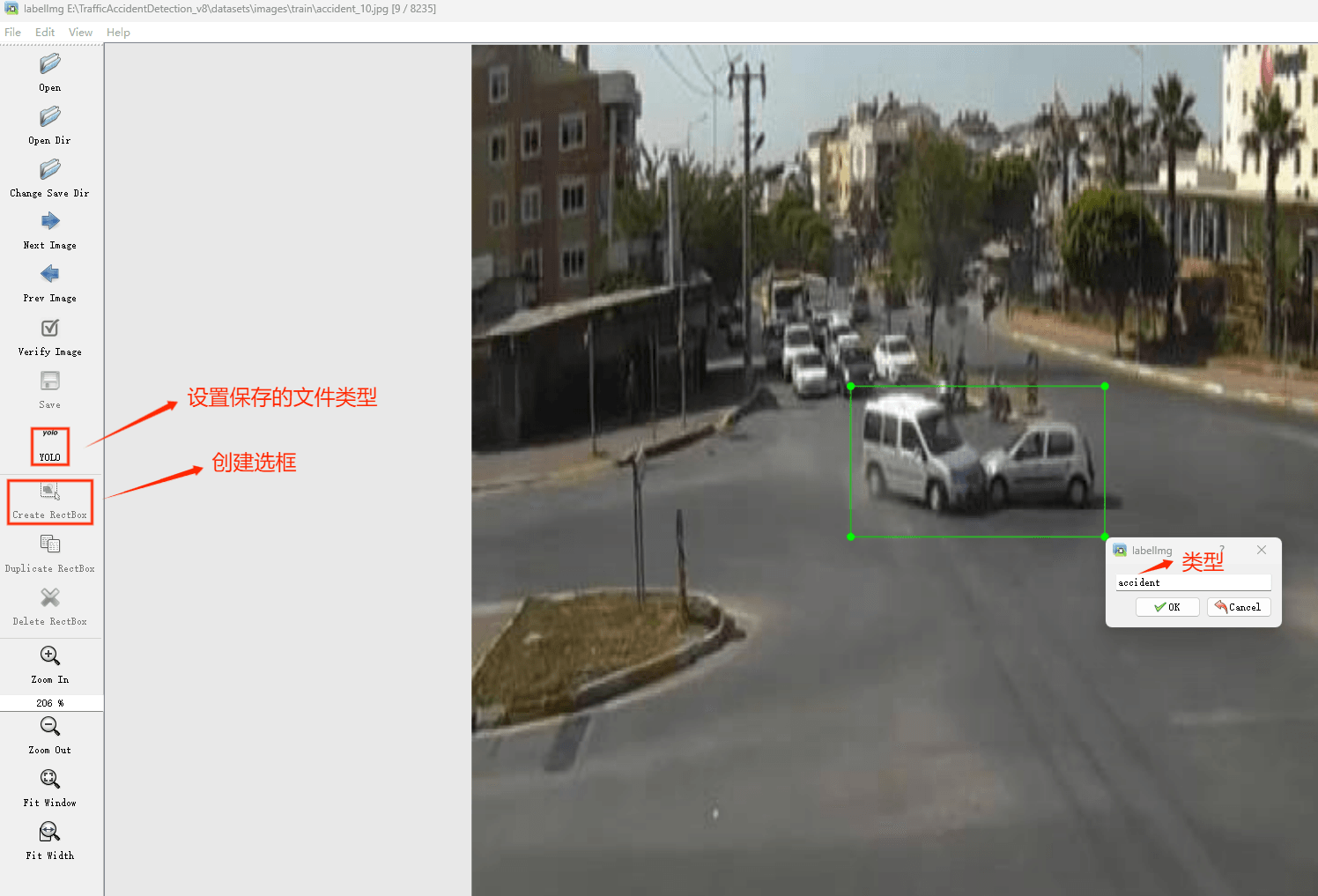Confirm the label with OK
Viewport: 1318px width, 896px height.
point(1167,607)
